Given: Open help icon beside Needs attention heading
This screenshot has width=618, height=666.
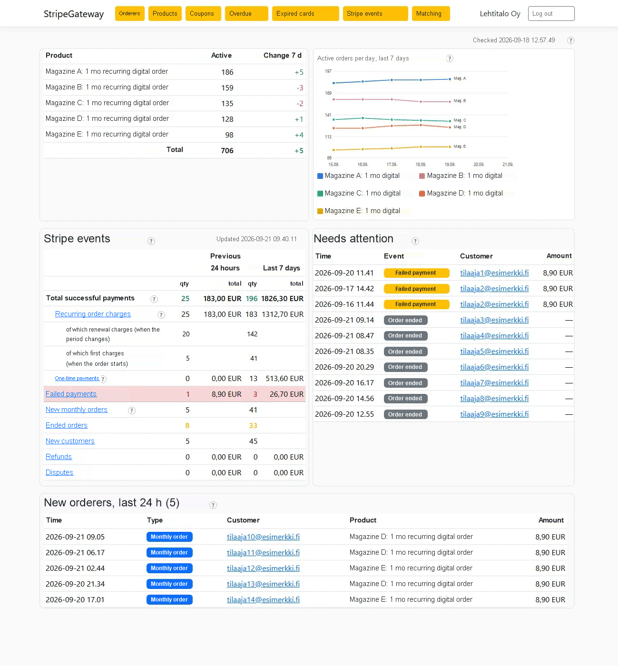Looking at the screenshot, I should [x=415, y=241].
